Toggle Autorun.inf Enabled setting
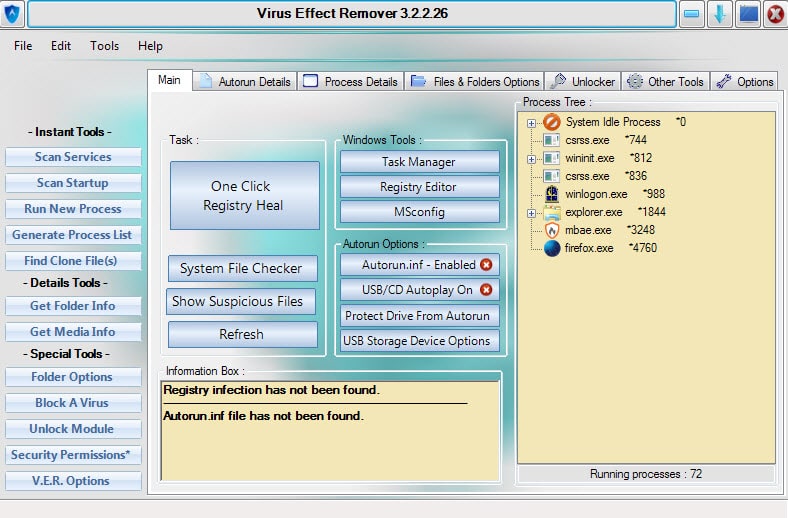 (x=419, y=265)
